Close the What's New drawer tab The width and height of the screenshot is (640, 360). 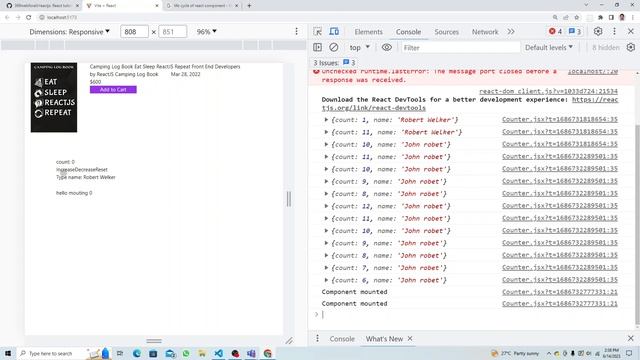coord(410,338)
